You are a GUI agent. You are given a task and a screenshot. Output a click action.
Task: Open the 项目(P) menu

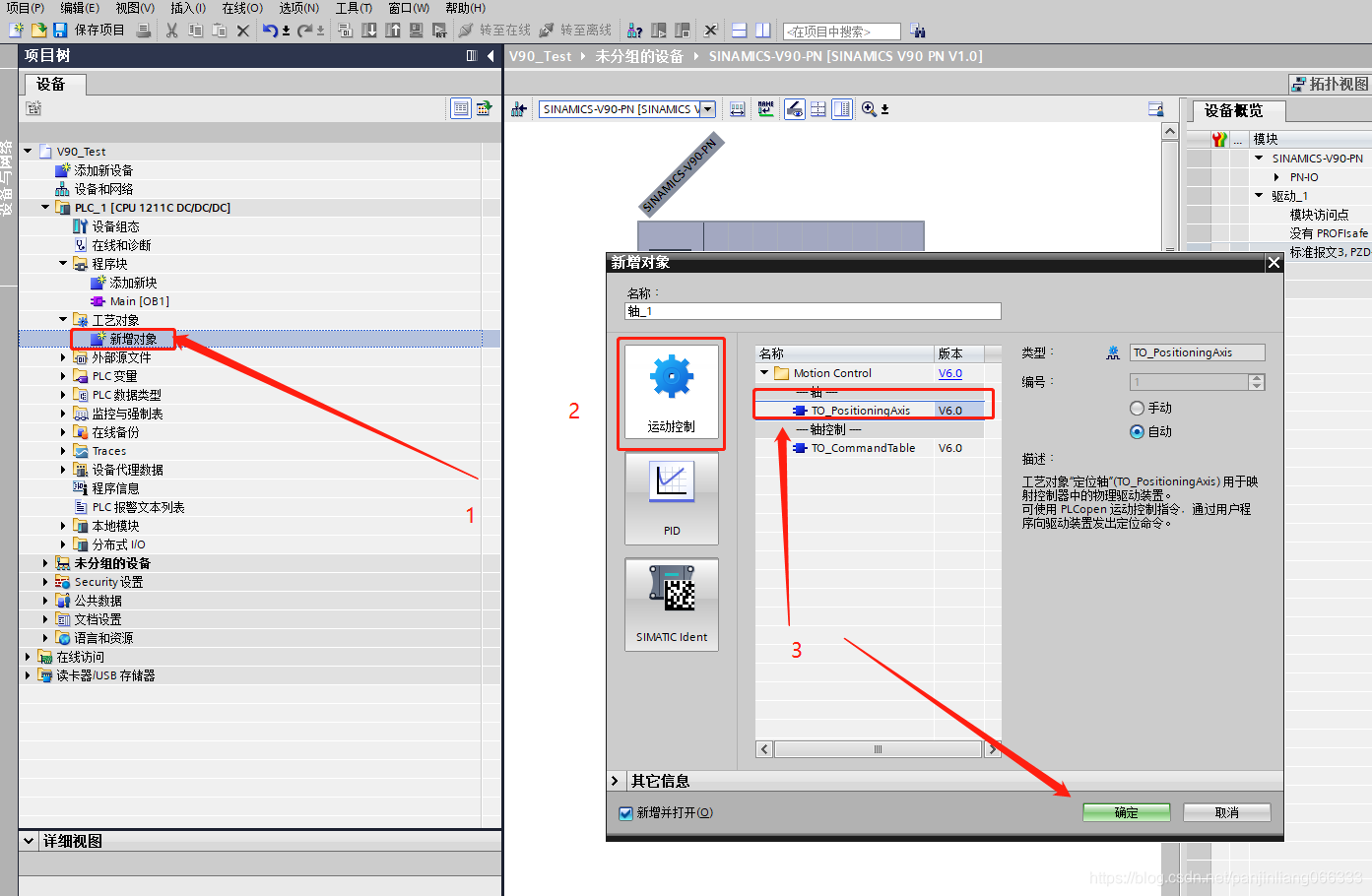click(x=26, y=8)
